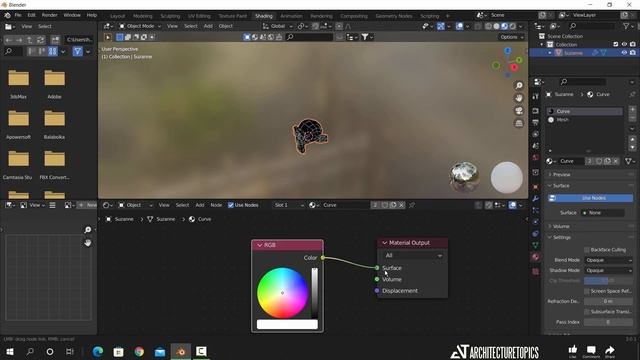This screenshot has height=360, width=640.
Task: Open viewport Options dropdown
Action: pos(511,37)
